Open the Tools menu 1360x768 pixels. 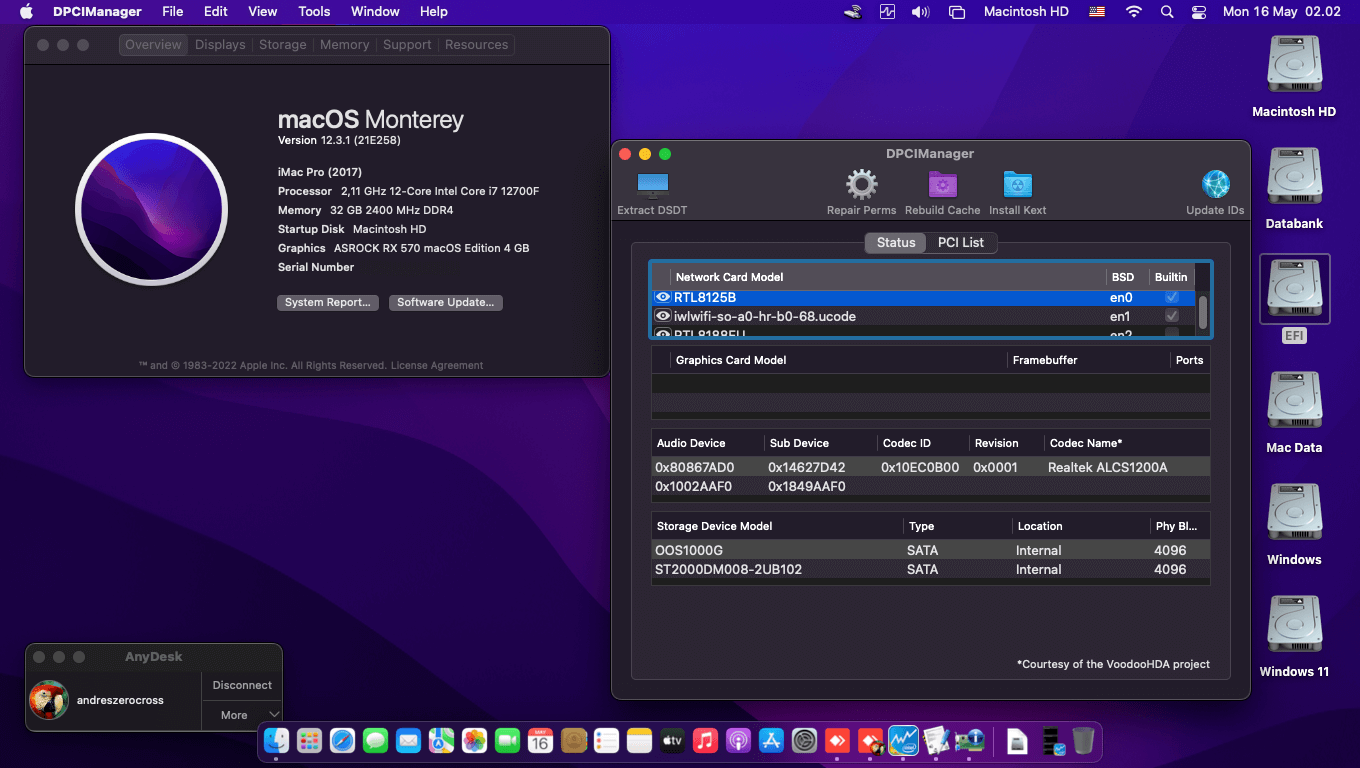(x=314, y=12)
